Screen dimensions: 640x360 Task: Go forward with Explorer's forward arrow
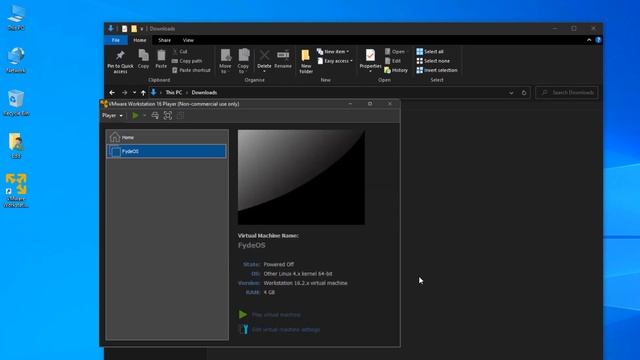124,93
